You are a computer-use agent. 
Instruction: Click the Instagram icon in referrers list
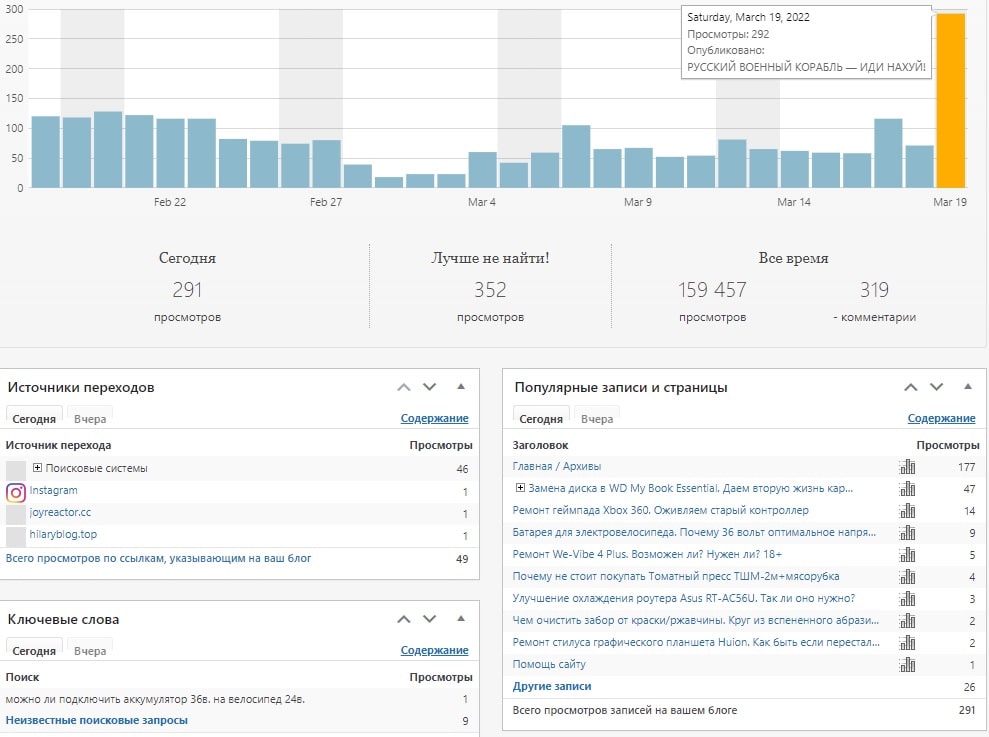coord(16,492)
